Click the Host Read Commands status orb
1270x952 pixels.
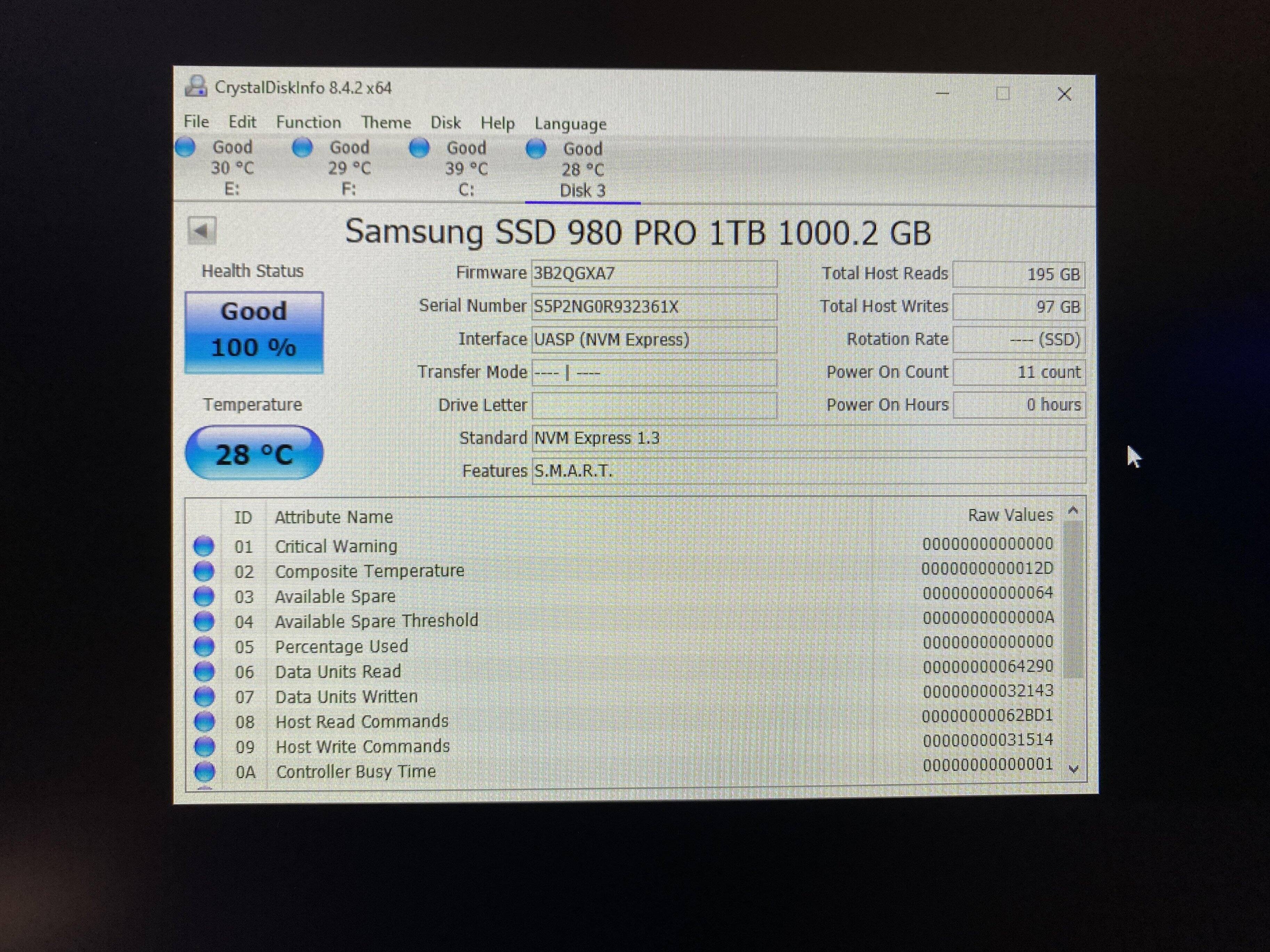[204, 721]
